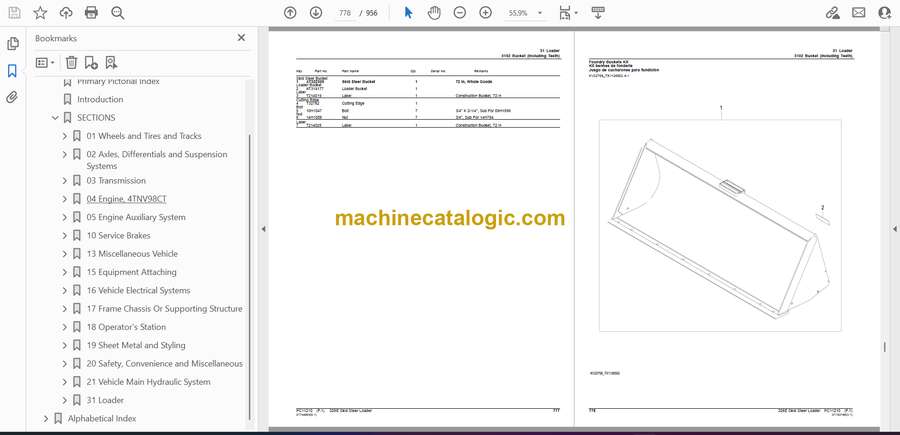Open the account sign-in icon
The width and height of the screenshot is (900, 435).
(885, 13)
